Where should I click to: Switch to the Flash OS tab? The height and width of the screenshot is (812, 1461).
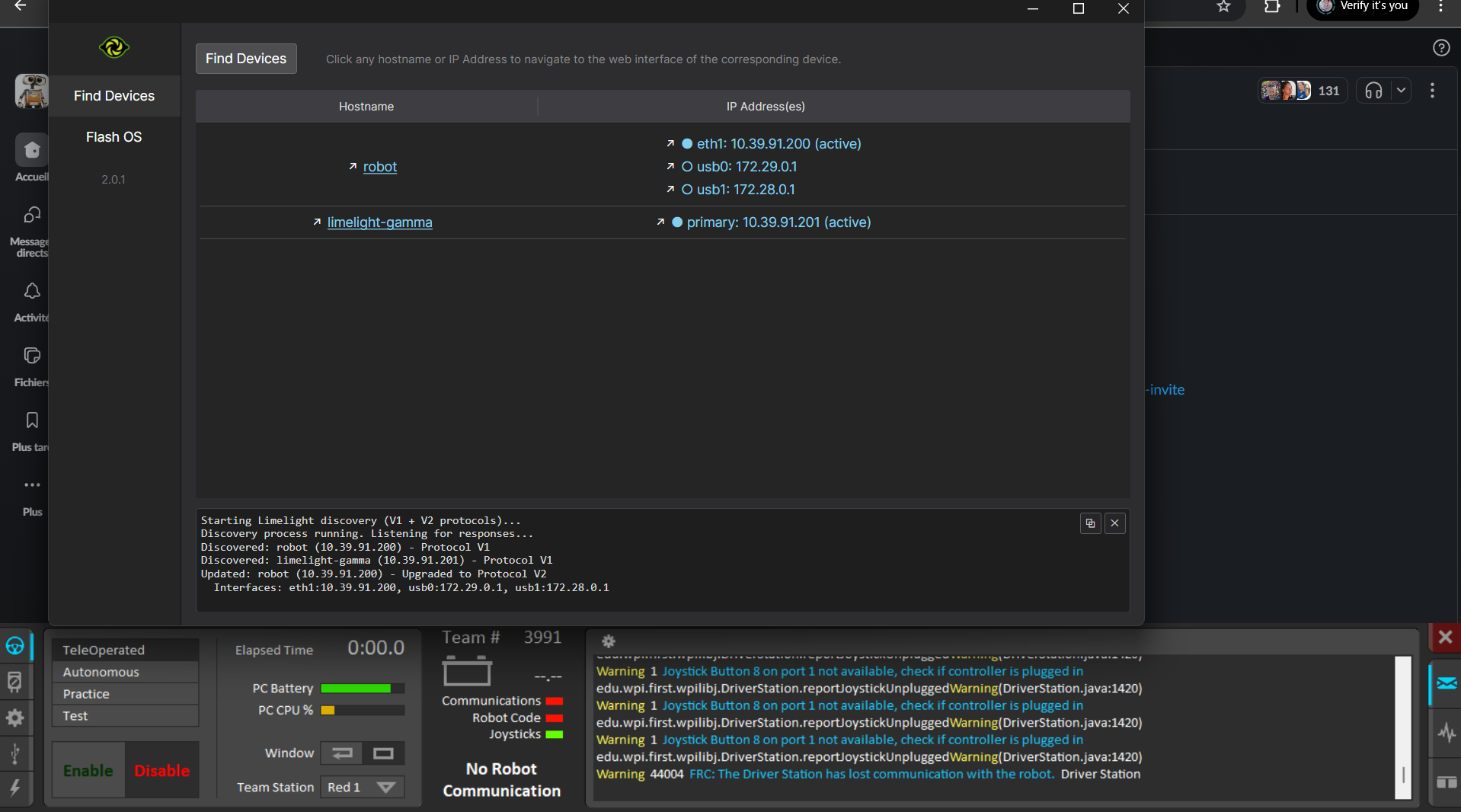(x=113, y=137)
